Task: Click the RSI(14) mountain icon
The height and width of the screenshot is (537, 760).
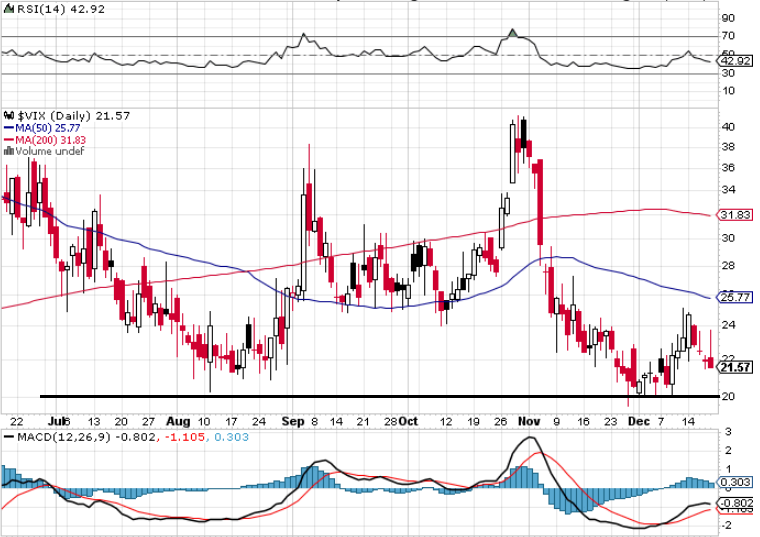Action: pyautogui.click(x=9, y=9)
